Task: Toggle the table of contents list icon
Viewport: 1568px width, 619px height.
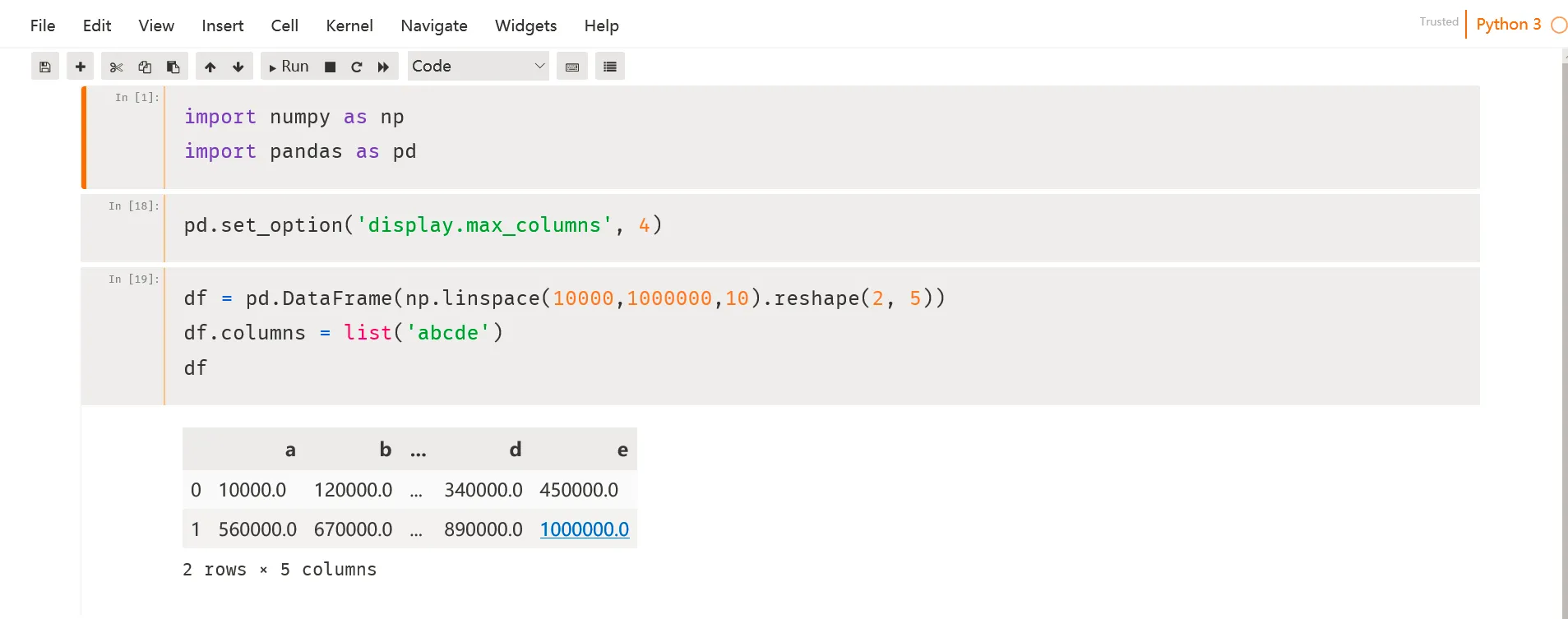Action: (x=610, y=67)
